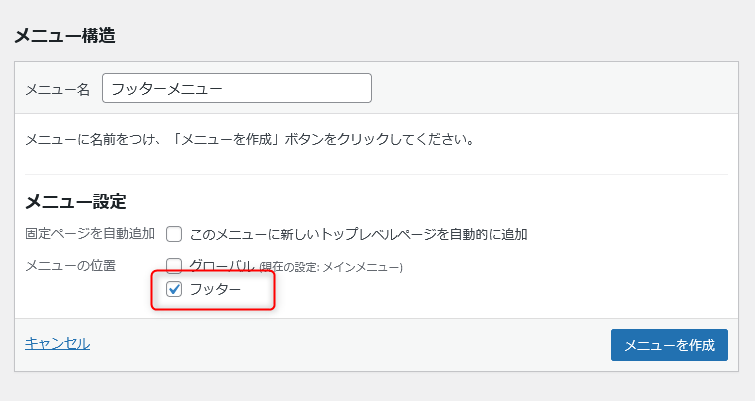755x401 pixels.
Task: Click the blue checkmark in the フッター box
Action: pyautogui.click(x=174, y=290)
